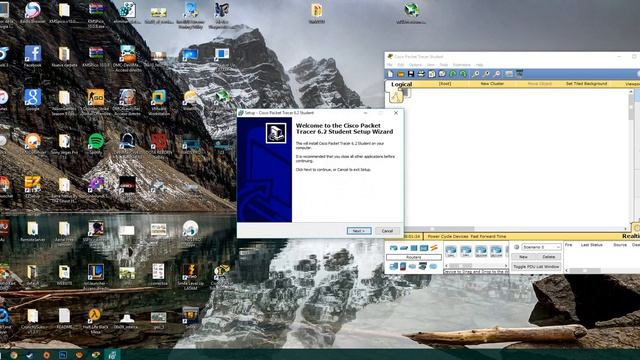Click Fast Forward Time in the yellow bar
The image size is (640, 360).
(x=488, y=236)
